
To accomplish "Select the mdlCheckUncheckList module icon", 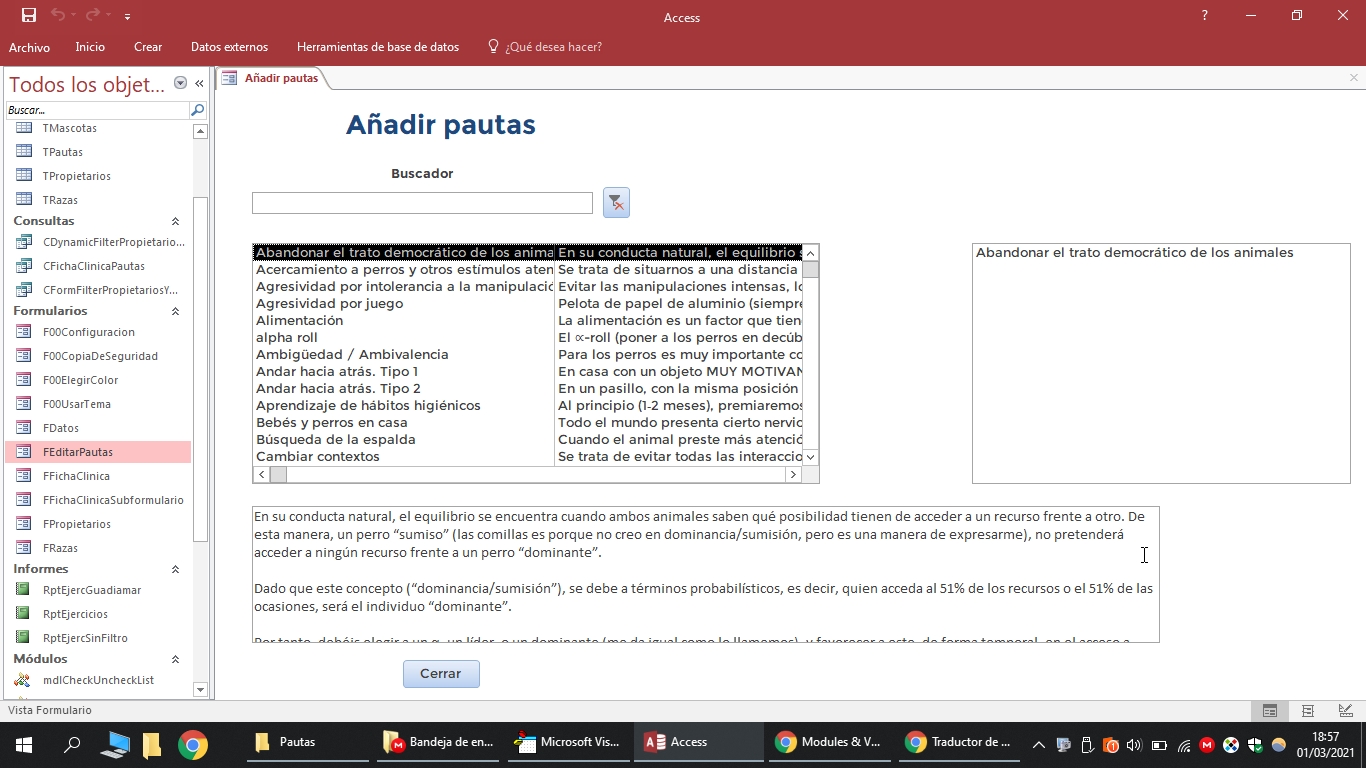I will coord(25,680).
